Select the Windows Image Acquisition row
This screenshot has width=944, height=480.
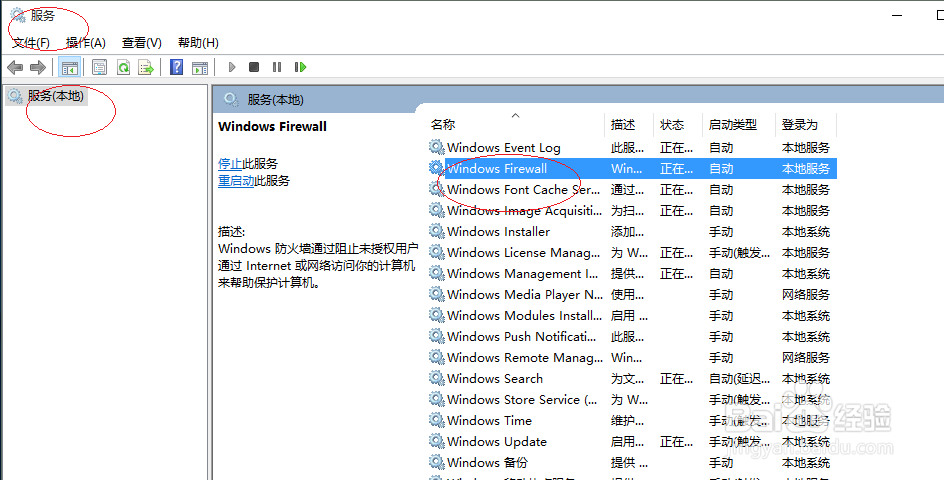click(x=632, y=211)
